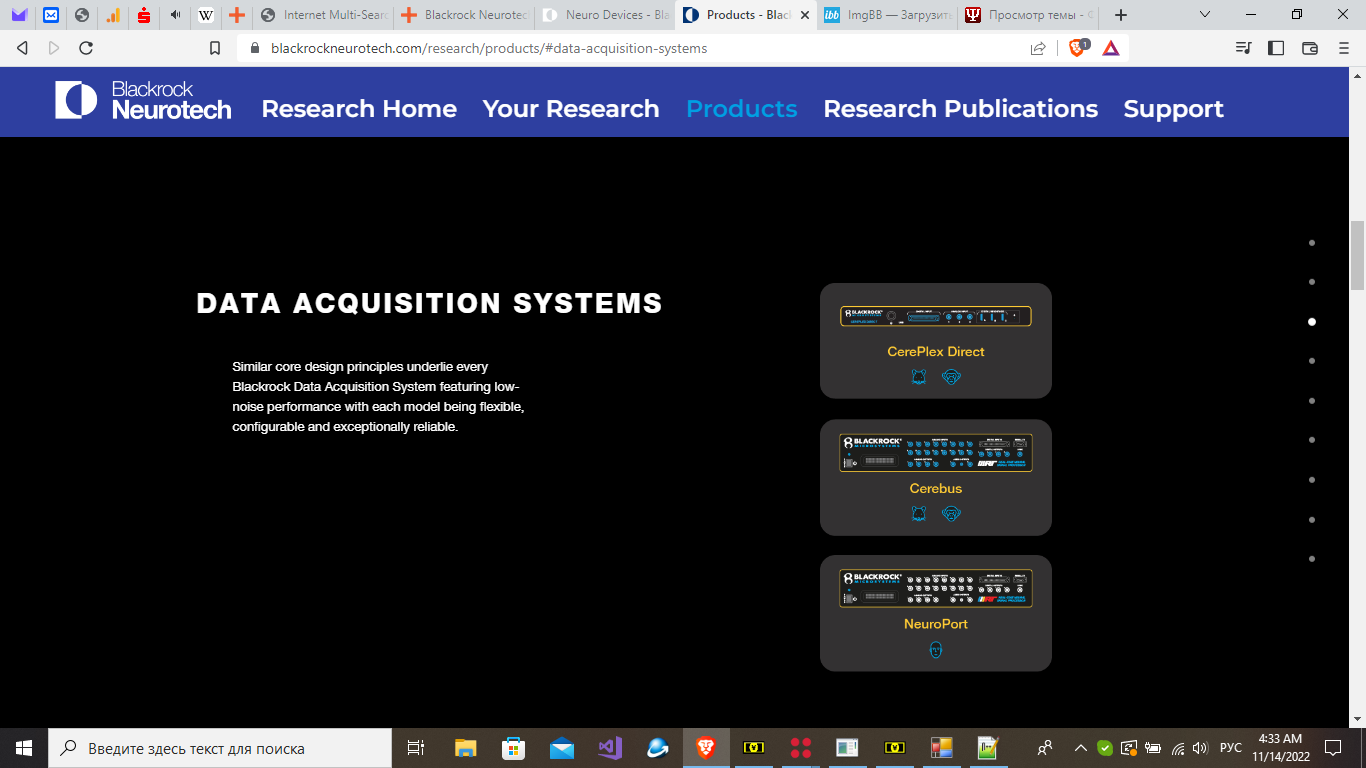1366x768 pixels.
Task: Switch to Neuro Devices tab
Action: click(605, 15)
